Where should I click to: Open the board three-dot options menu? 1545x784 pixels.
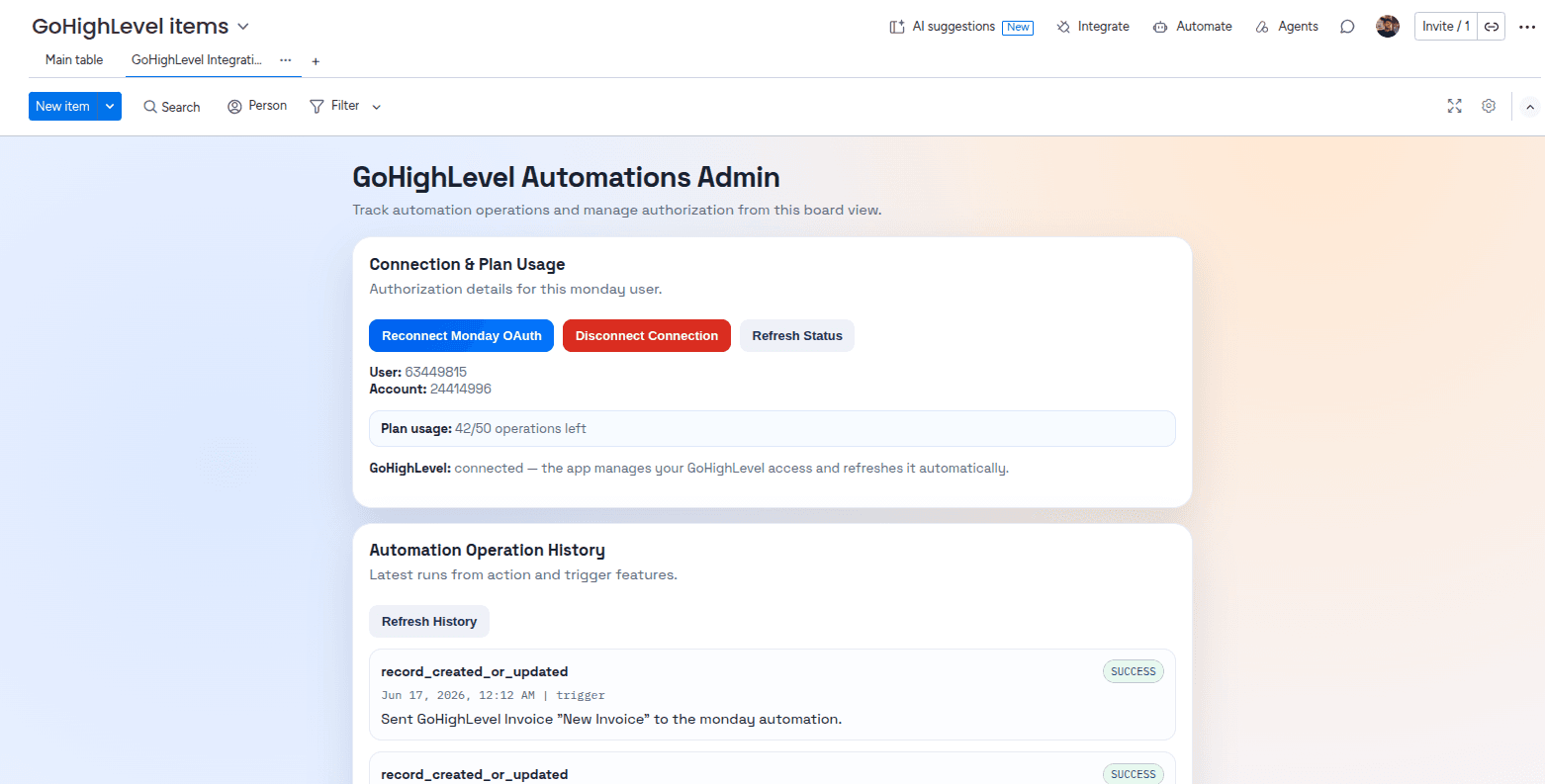(1527, 27)
